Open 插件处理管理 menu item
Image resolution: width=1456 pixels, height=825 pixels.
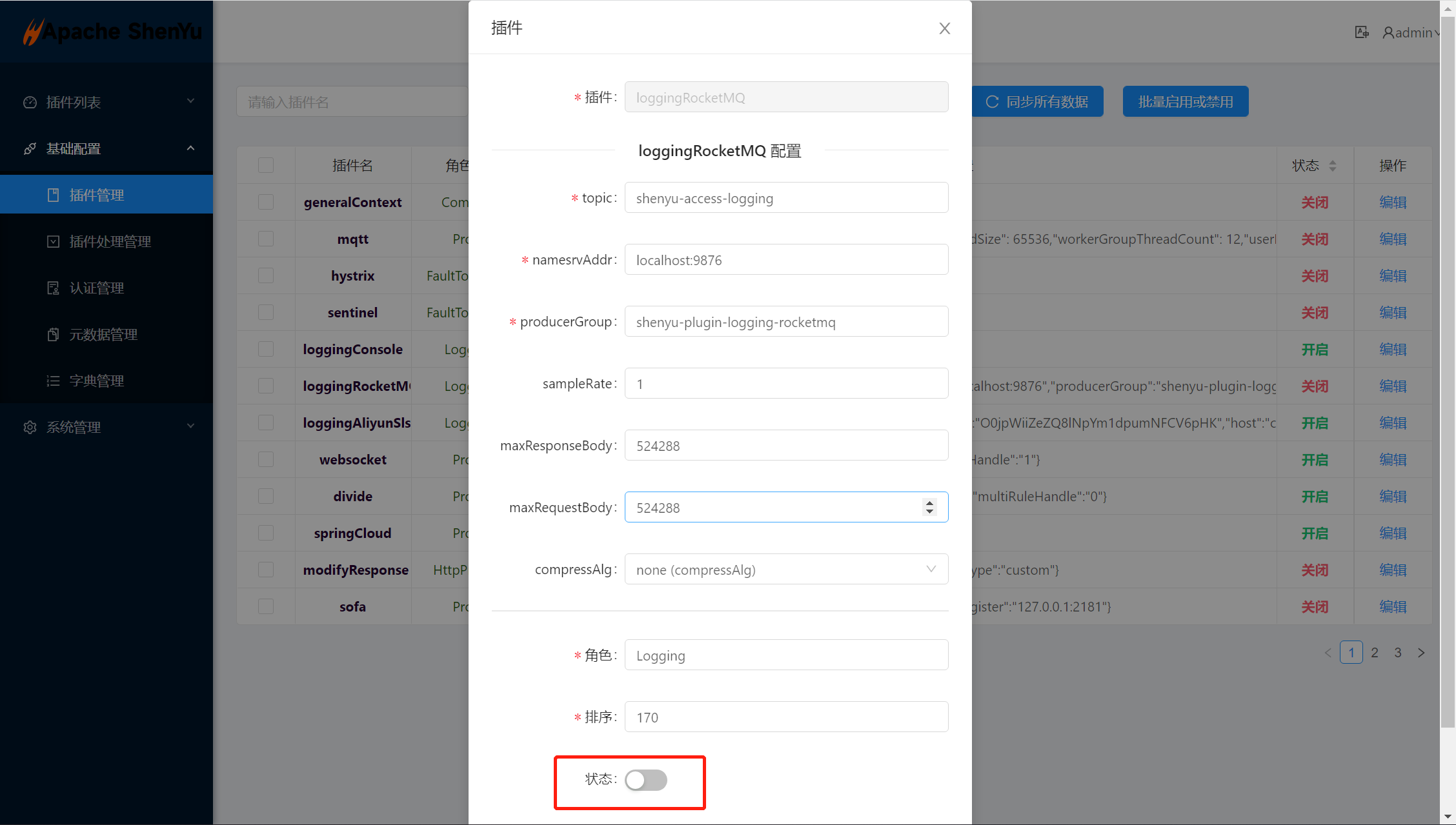point(110,242)
